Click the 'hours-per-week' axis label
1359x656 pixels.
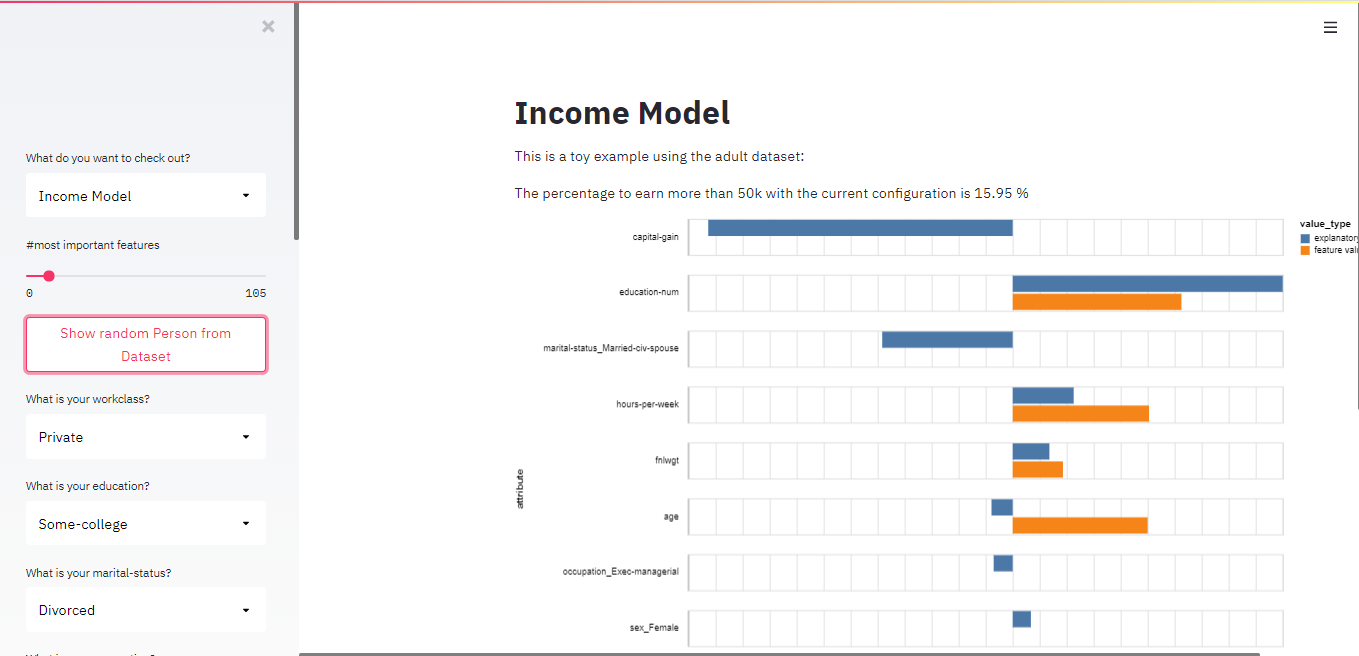coord(648,405)
